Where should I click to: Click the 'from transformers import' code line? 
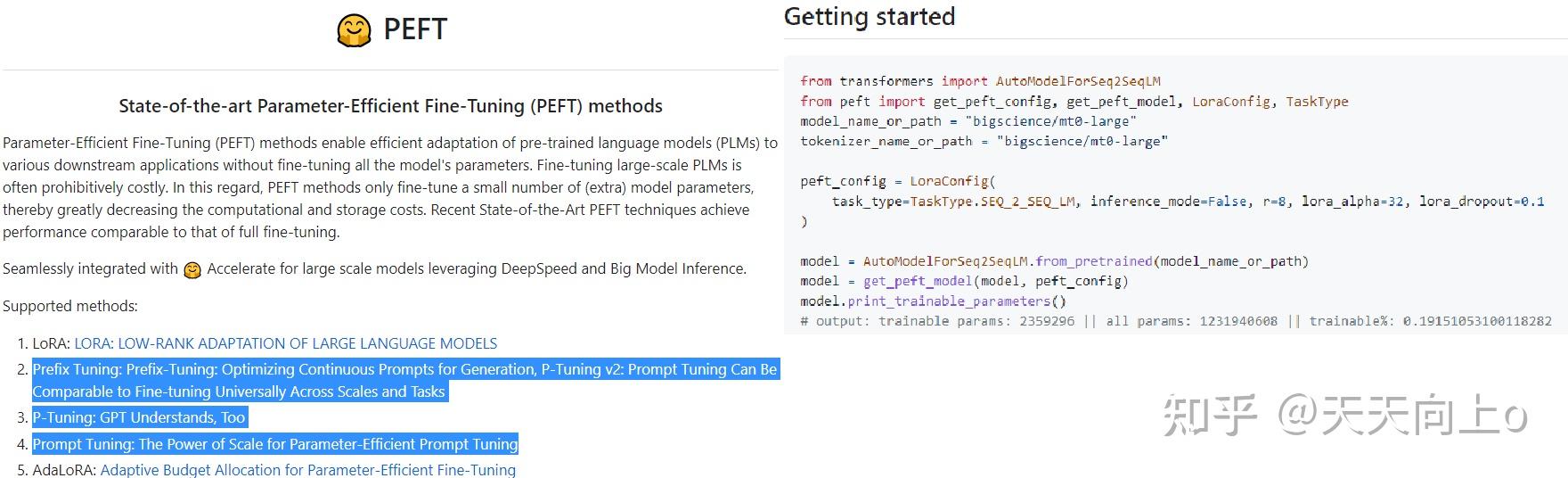pos(980,81)
